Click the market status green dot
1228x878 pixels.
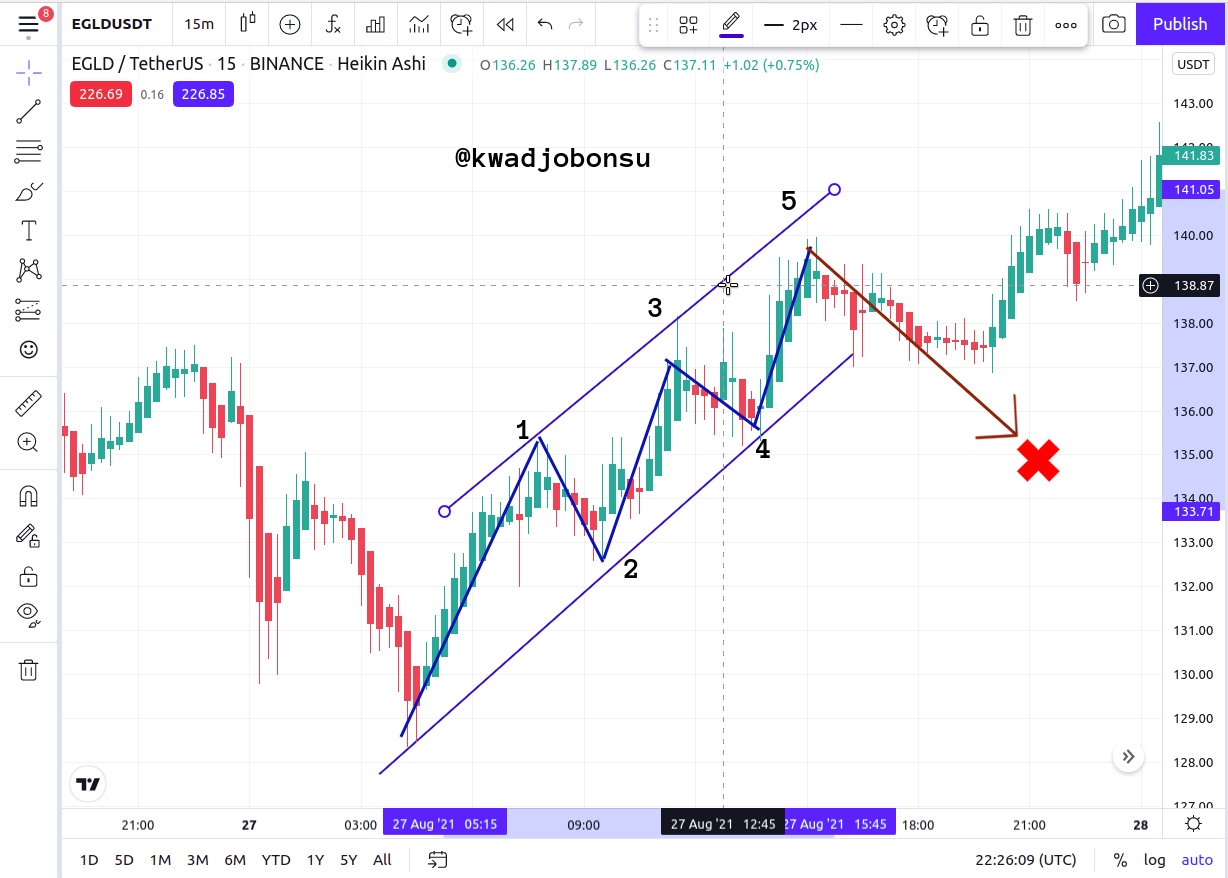coord(452,64)
